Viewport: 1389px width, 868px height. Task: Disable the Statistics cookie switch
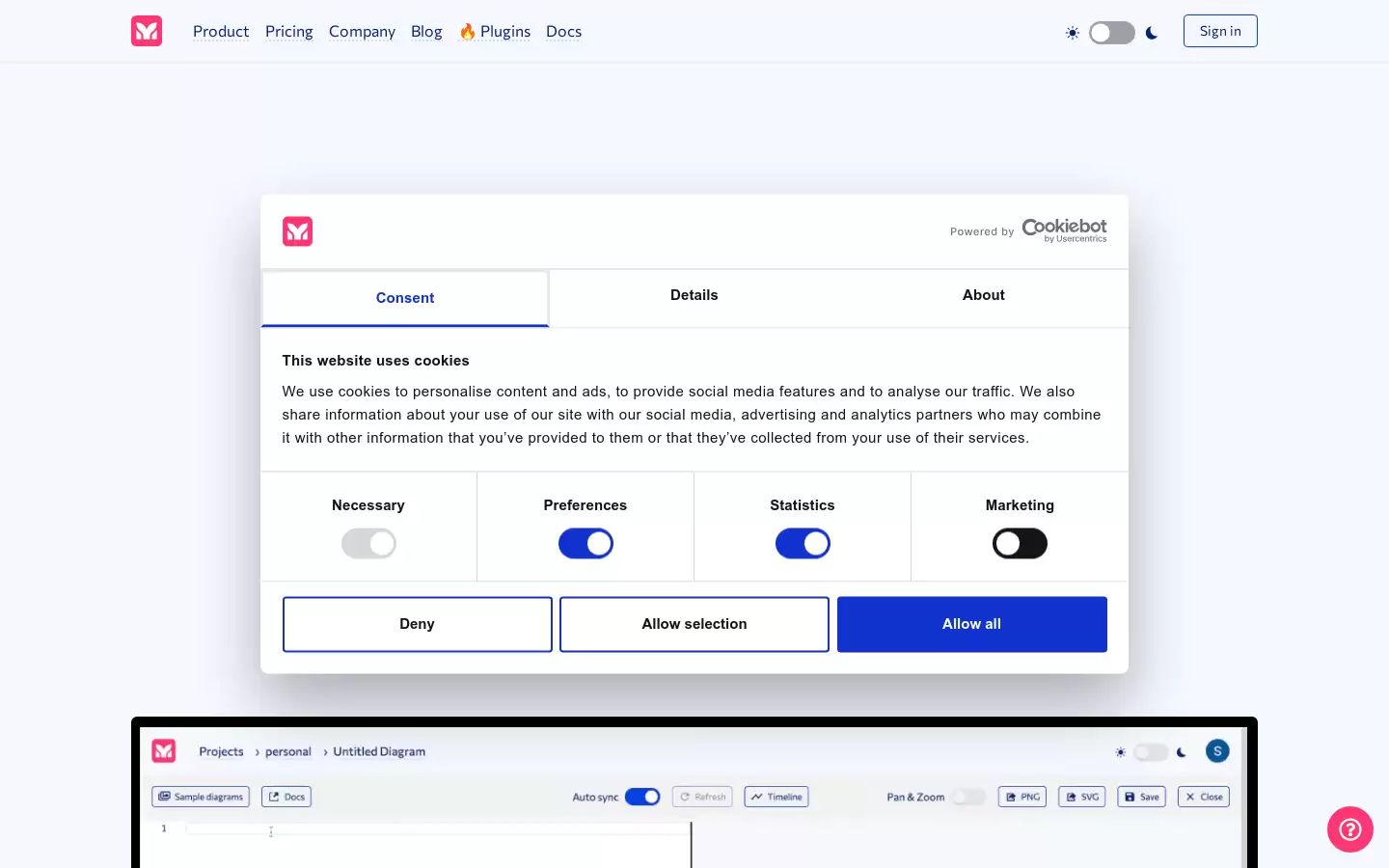pyautogui.click(x=803, y=544)
